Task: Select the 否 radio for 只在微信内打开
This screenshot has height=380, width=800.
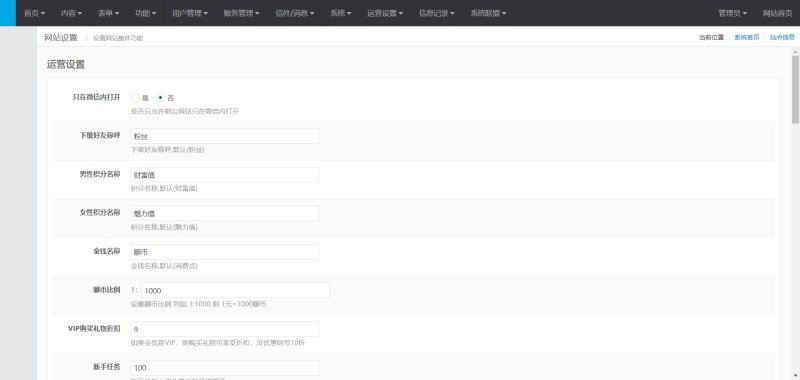Action: click(x=161, y=97)
